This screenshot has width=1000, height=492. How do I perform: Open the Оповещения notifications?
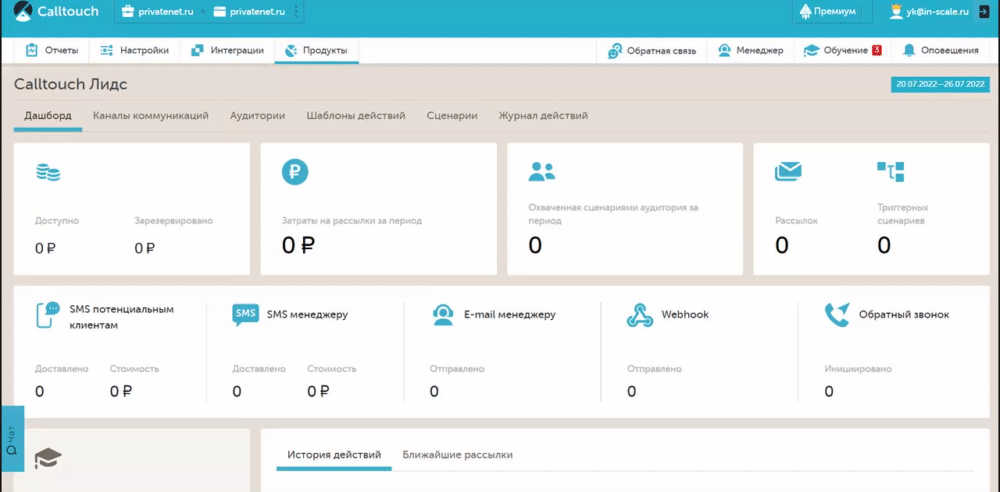click(x=941, y=51)
